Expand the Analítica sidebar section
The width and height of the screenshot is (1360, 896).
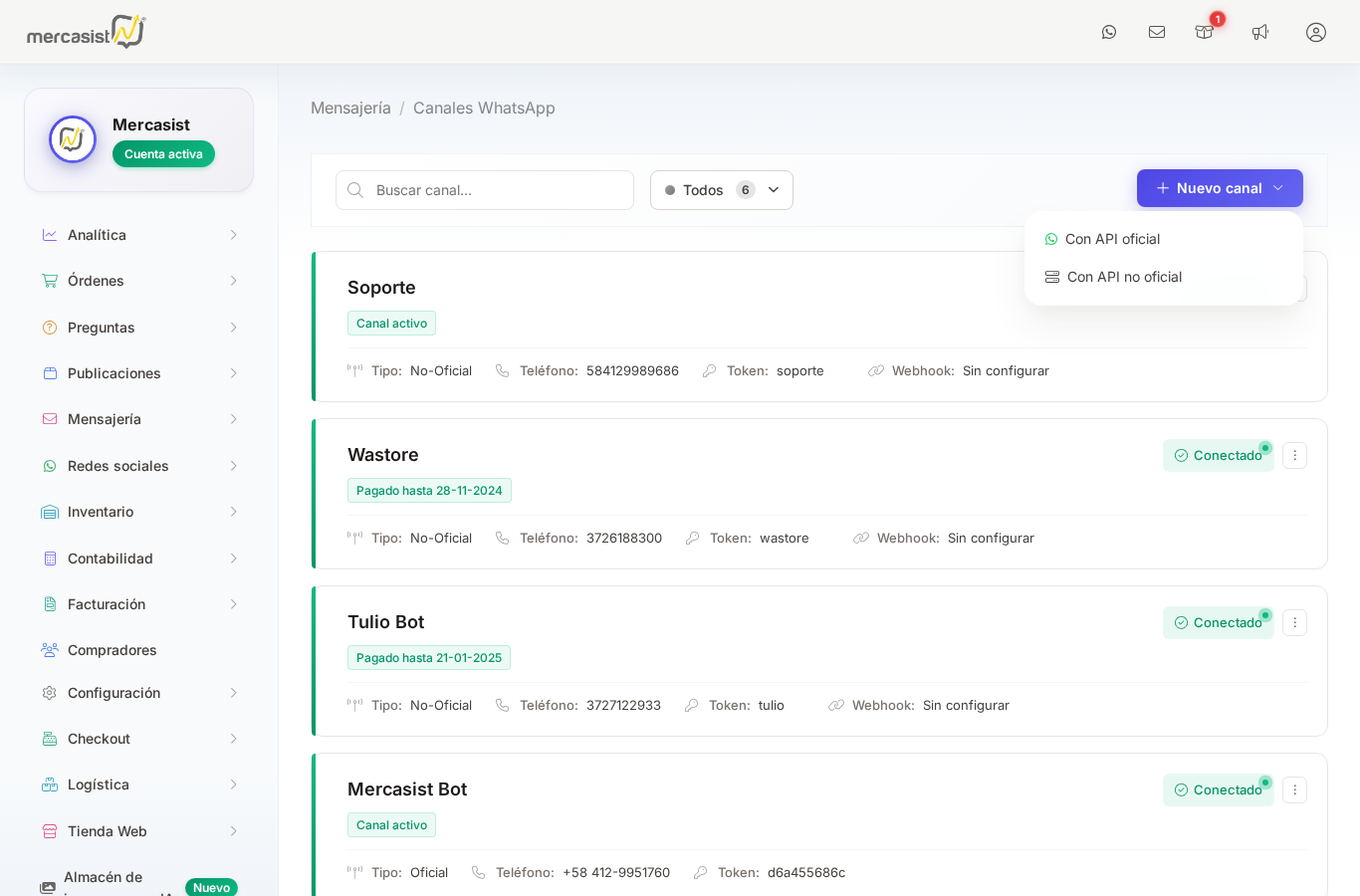(x=139, y=235)
